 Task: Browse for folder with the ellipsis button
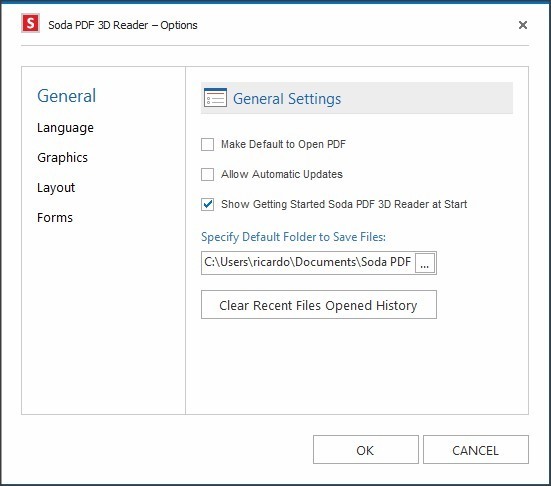tap(425, 263)
